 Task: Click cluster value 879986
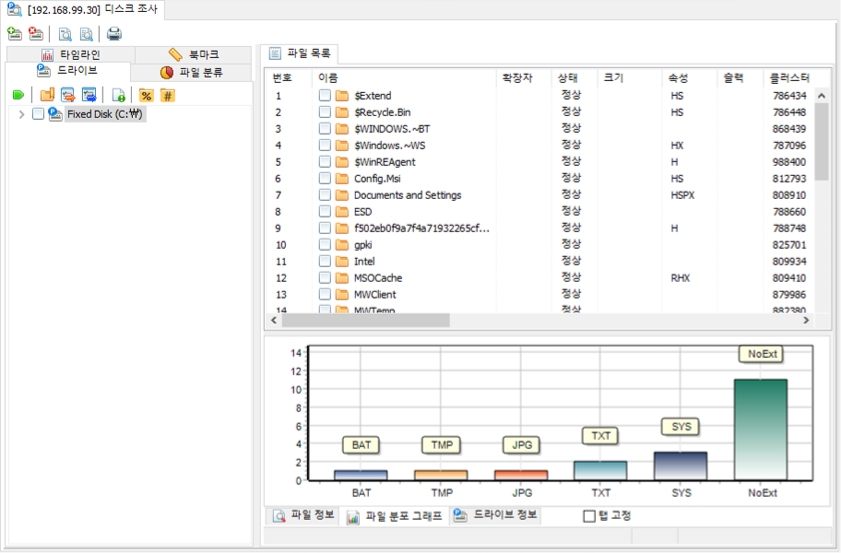point(789,294)
